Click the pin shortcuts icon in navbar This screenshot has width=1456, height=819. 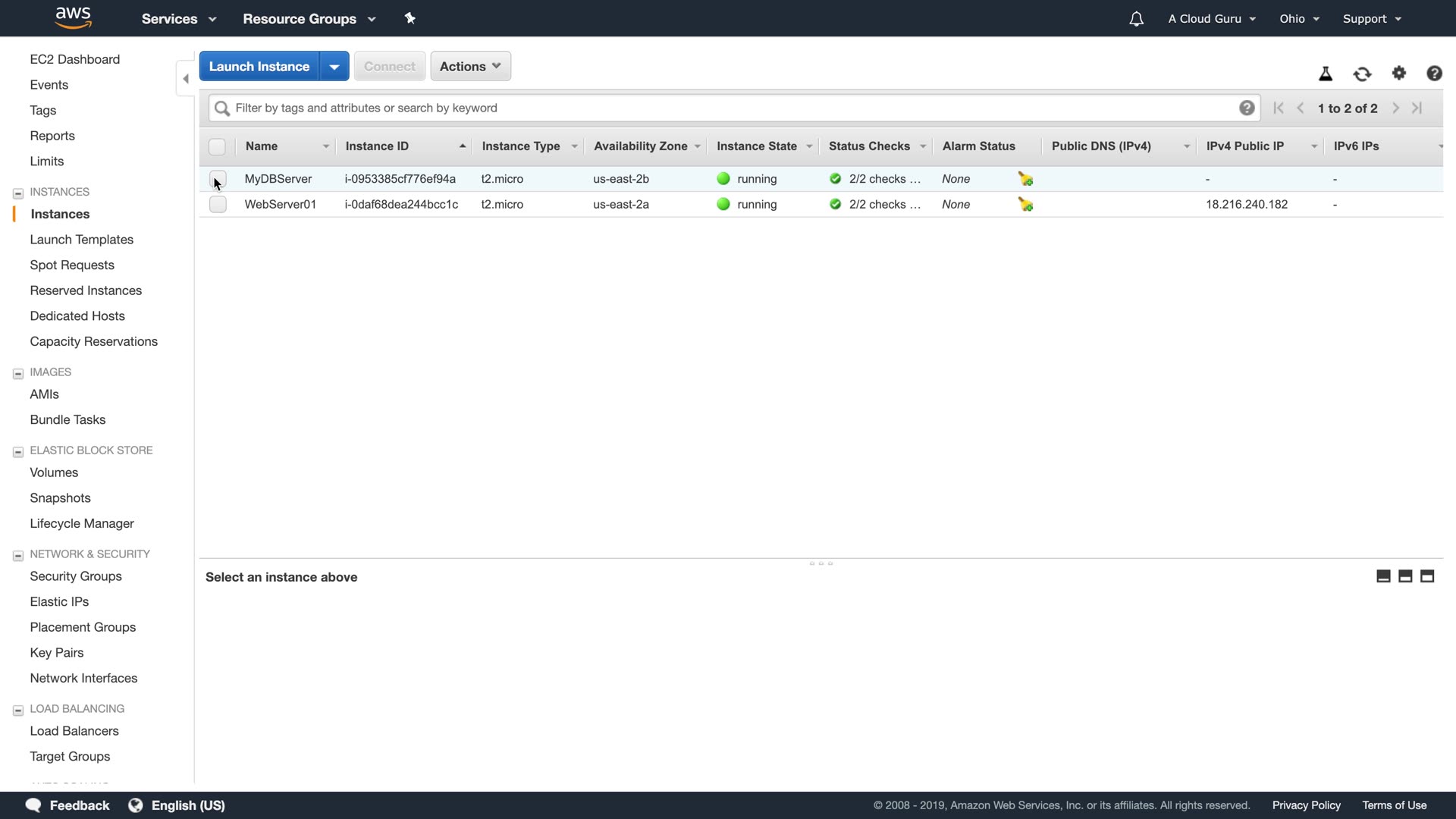[410, 18]
